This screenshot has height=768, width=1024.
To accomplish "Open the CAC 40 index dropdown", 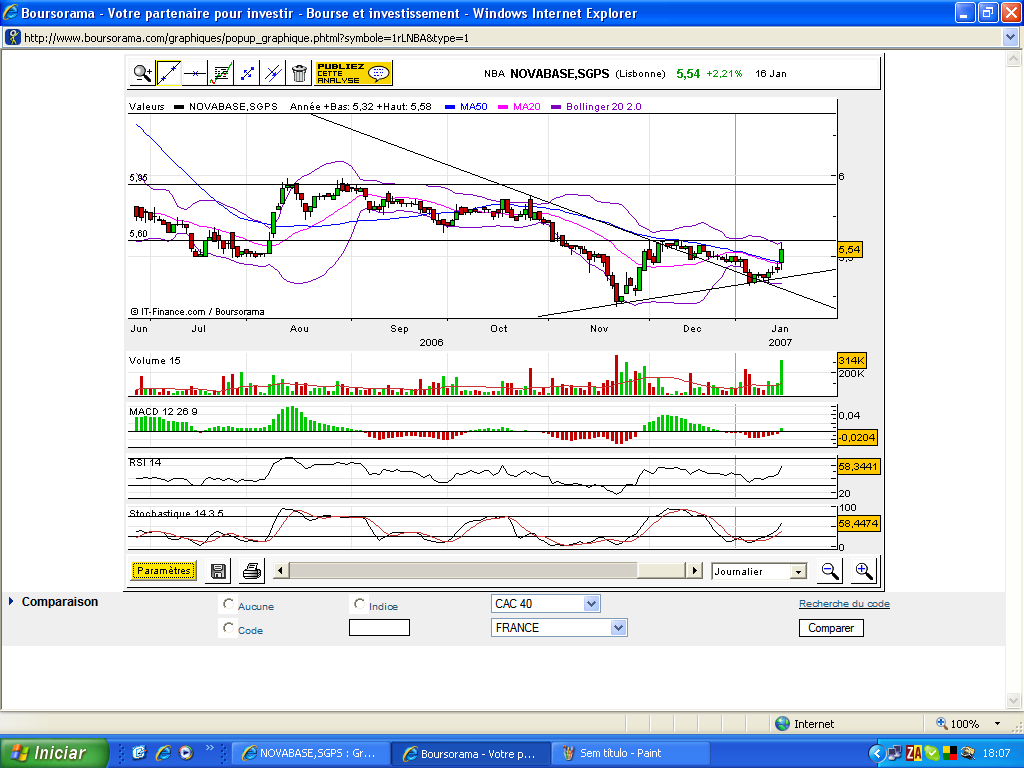I will (545, 603).
